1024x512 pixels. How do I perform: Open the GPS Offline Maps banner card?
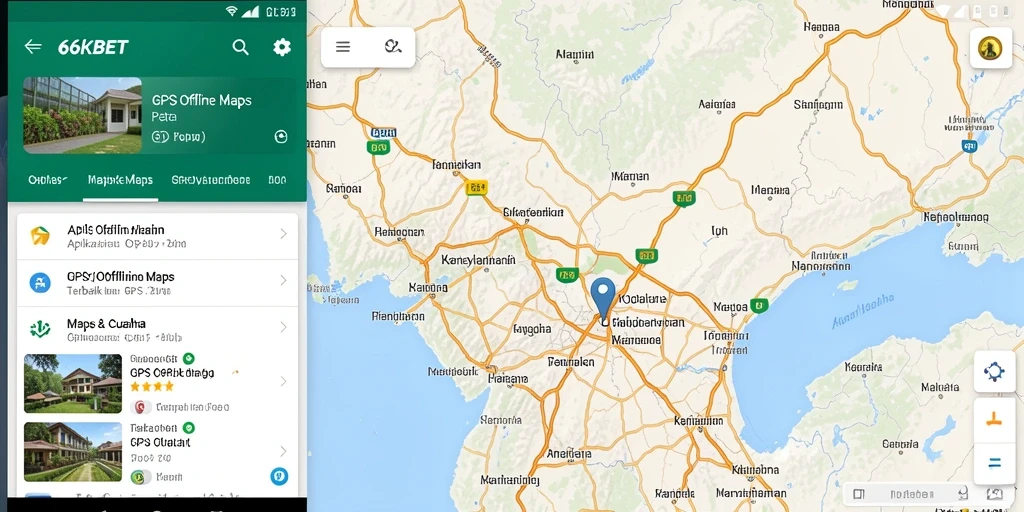[159, 116]
